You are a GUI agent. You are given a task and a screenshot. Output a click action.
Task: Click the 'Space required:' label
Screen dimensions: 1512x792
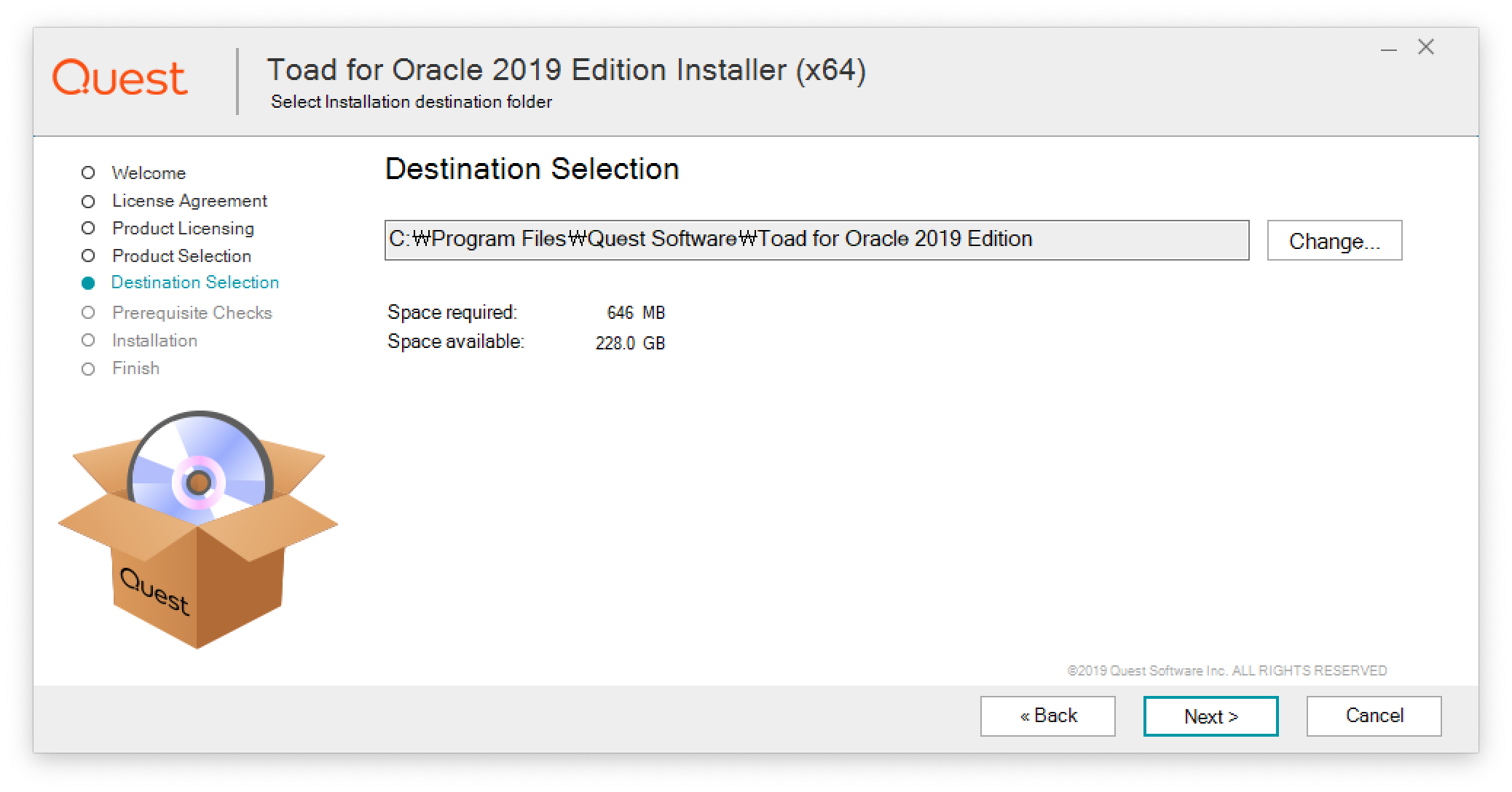point(452,312)
